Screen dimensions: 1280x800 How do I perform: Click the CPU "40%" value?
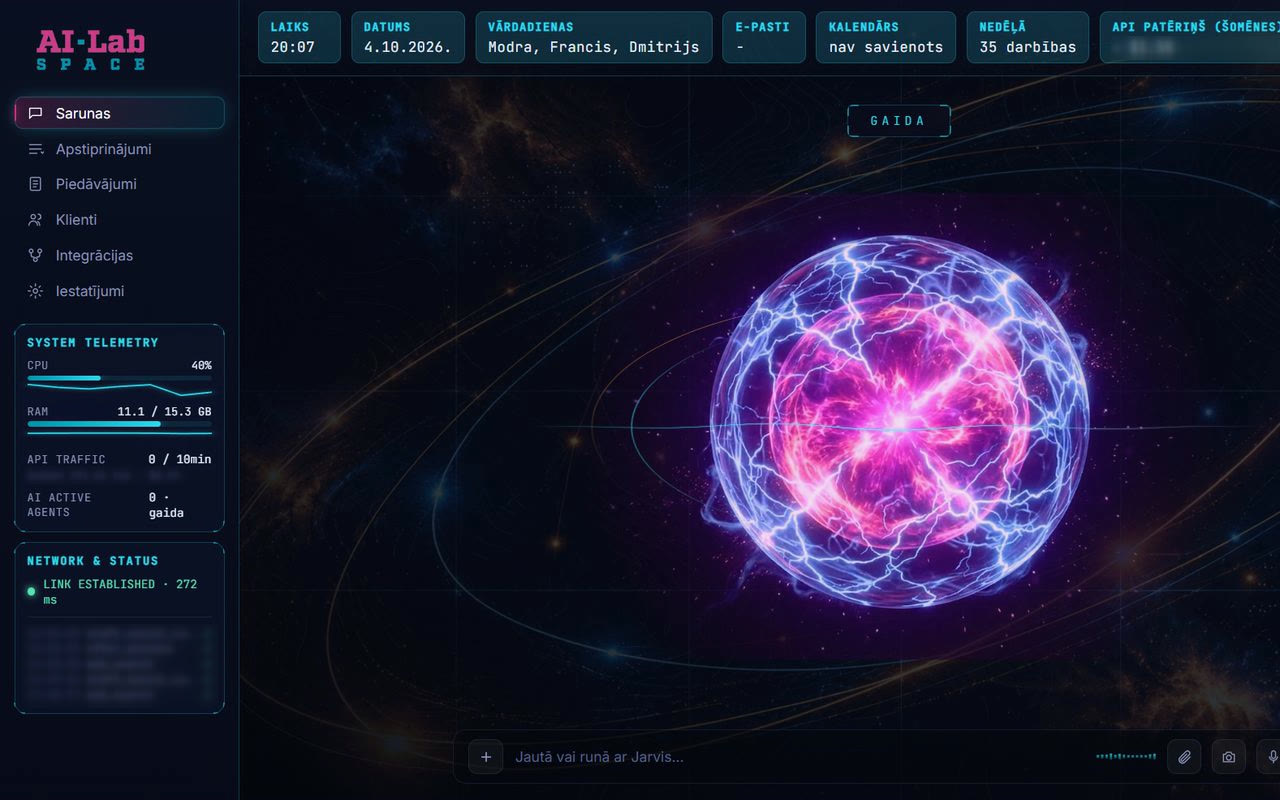pos(201,366)
